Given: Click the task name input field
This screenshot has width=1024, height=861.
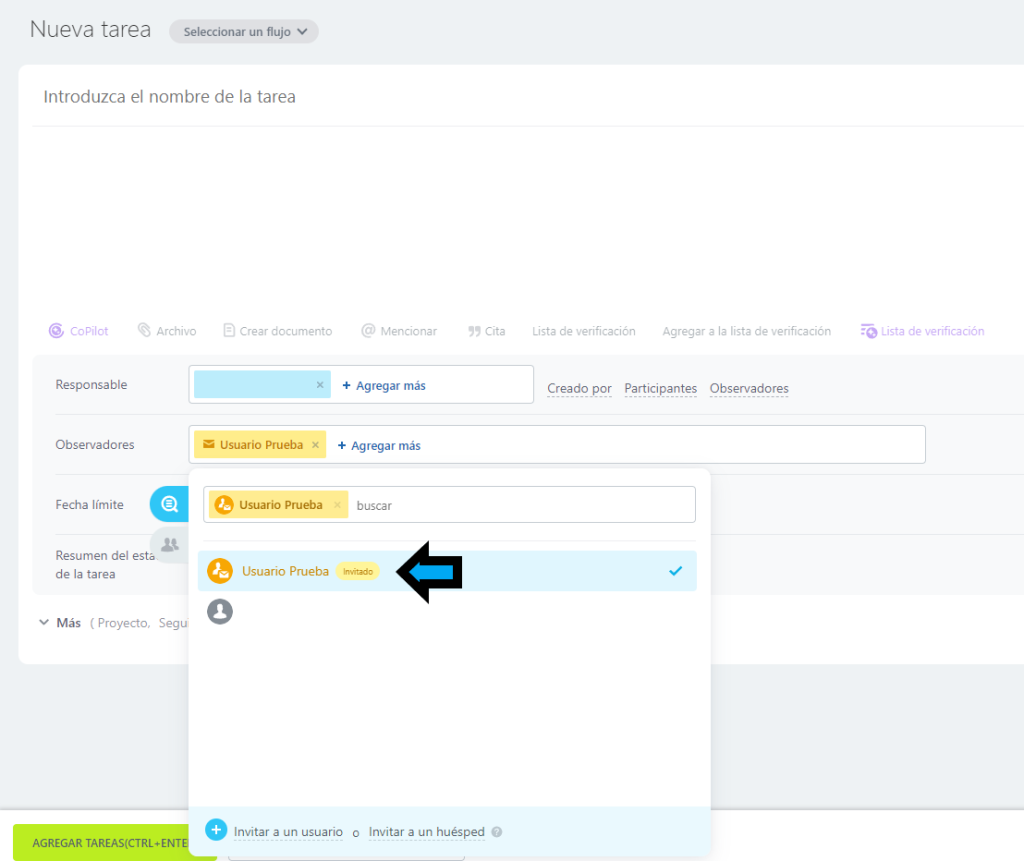Looking at the screenshot, I should pyautogui.click(x=400, y=97).
